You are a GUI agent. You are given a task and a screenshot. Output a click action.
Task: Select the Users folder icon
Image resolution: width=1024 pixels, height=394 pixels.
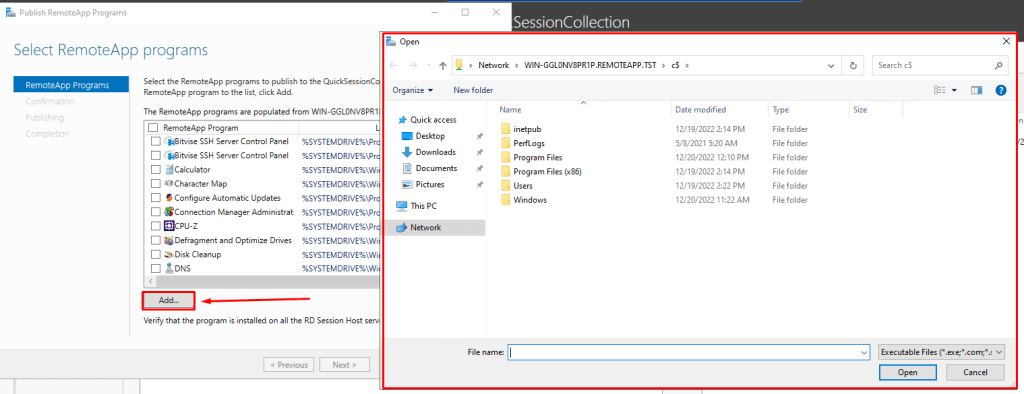(505, 186)
